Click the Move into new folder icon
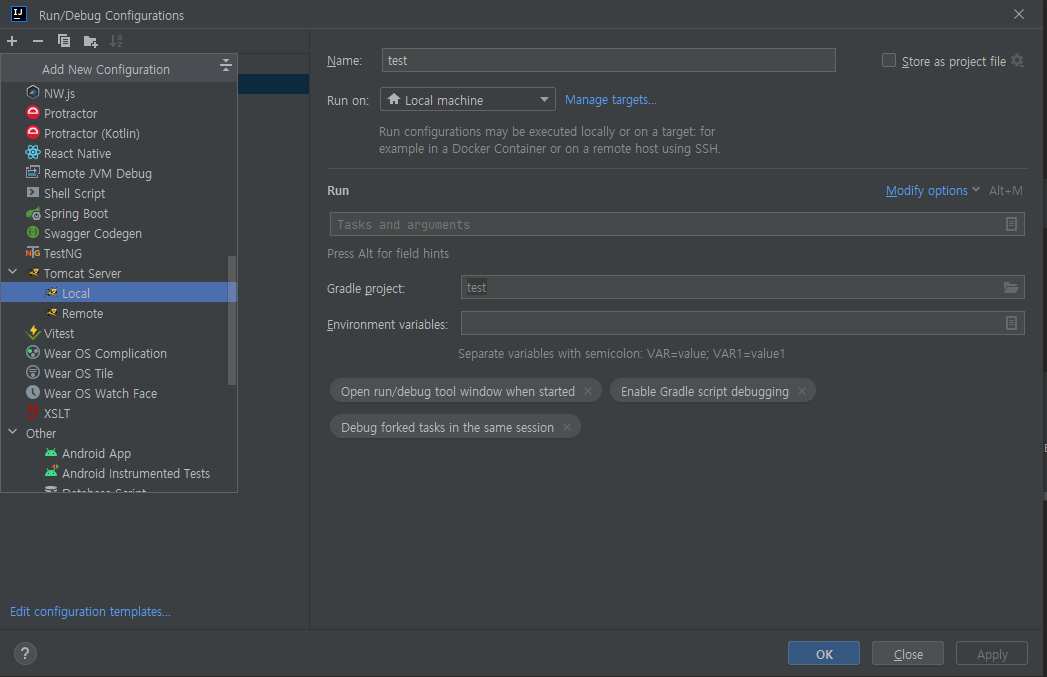The height and width of the screenshot is (677, 1047). click(x=91, y=41)
